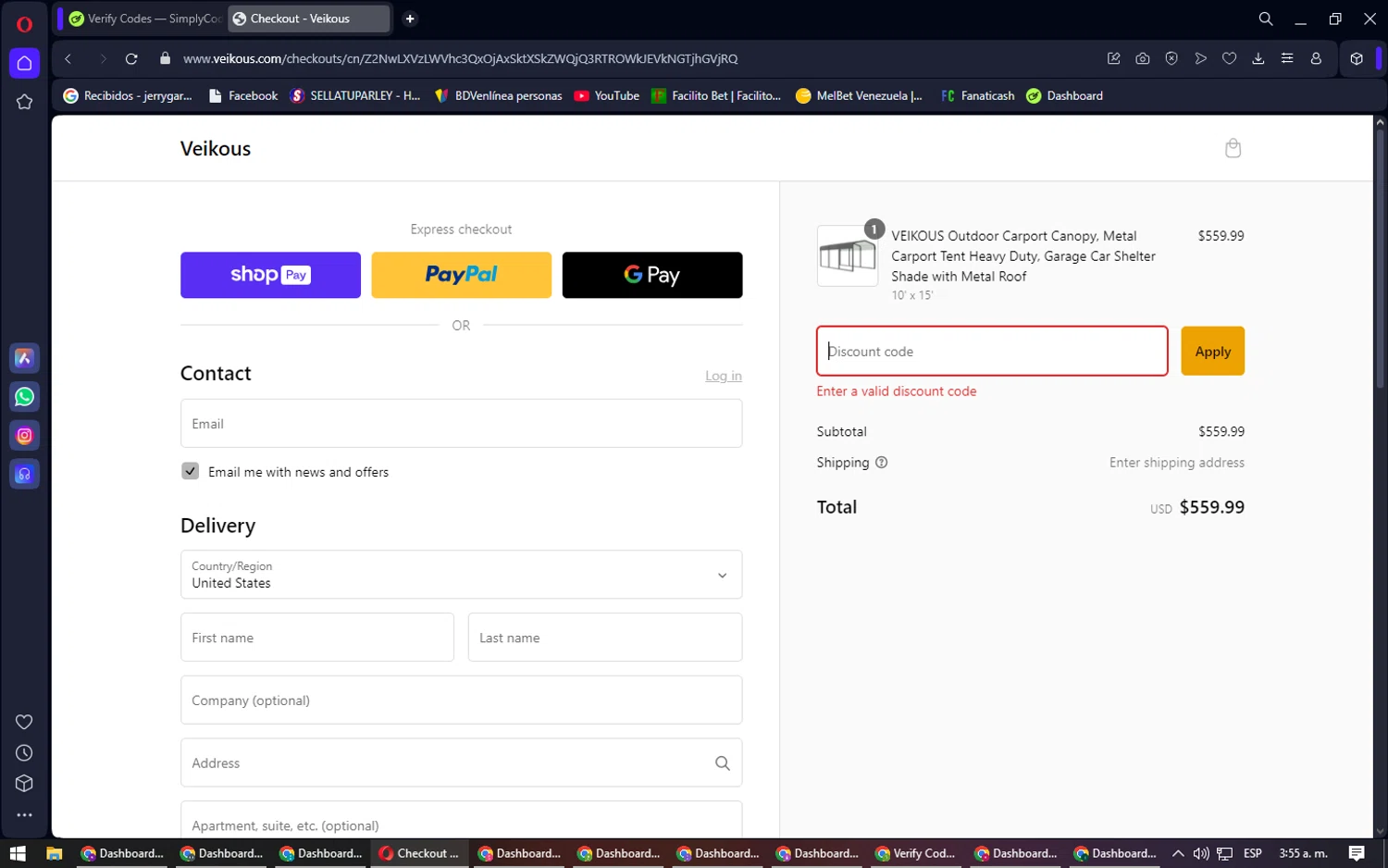Click the Address input field

pos(461,763)
